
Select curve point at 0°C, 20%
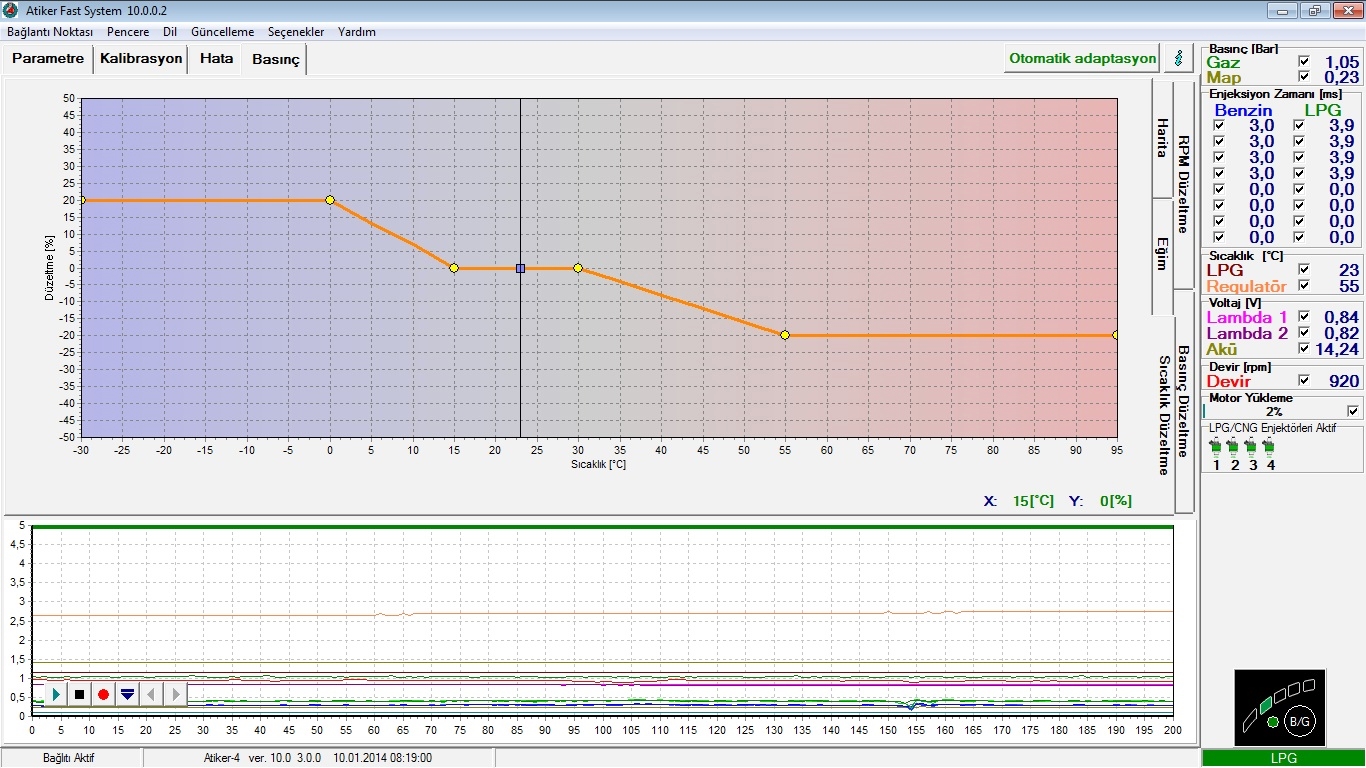click(330, 200)
